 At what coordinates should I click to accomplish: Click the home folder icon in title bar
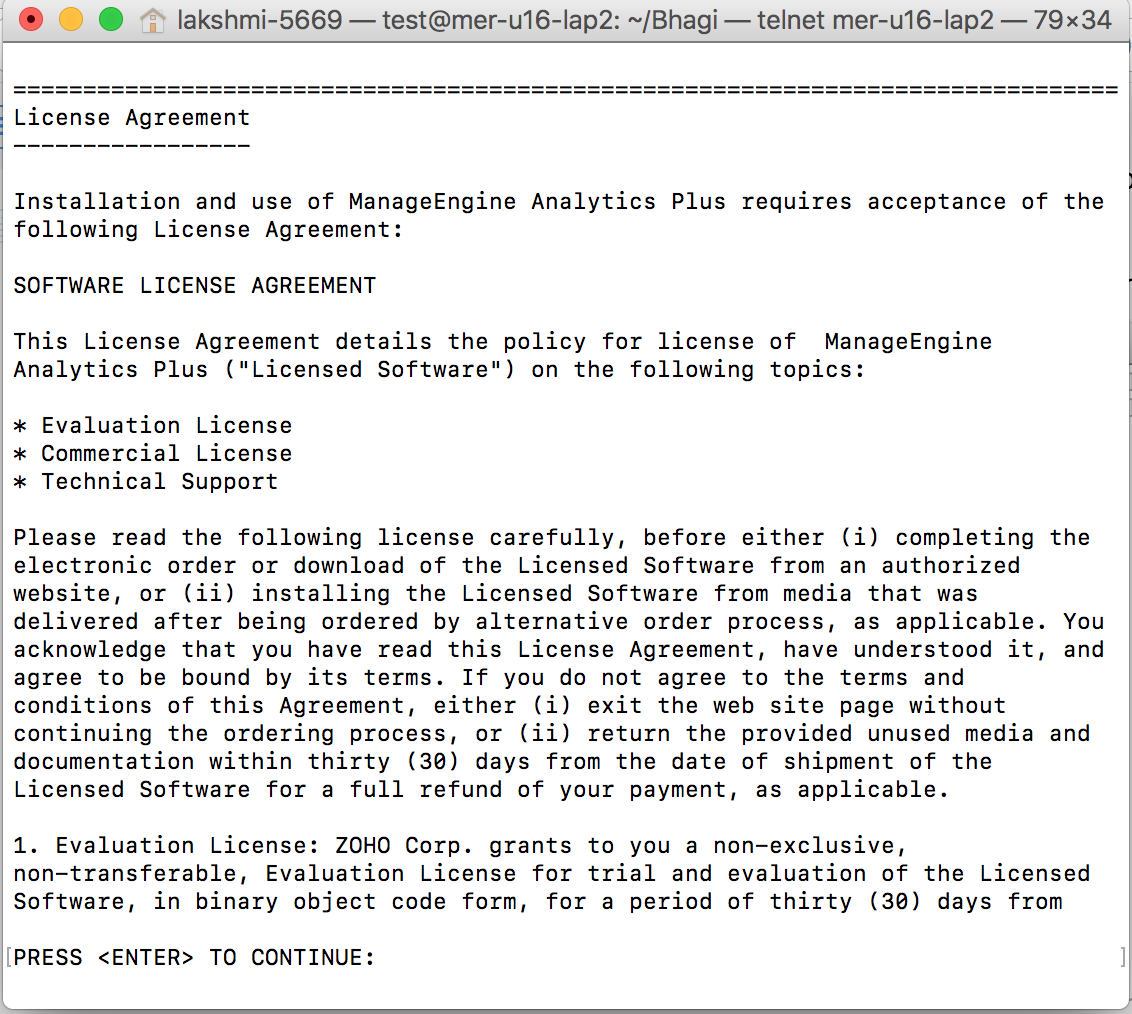tap(153, 20)
